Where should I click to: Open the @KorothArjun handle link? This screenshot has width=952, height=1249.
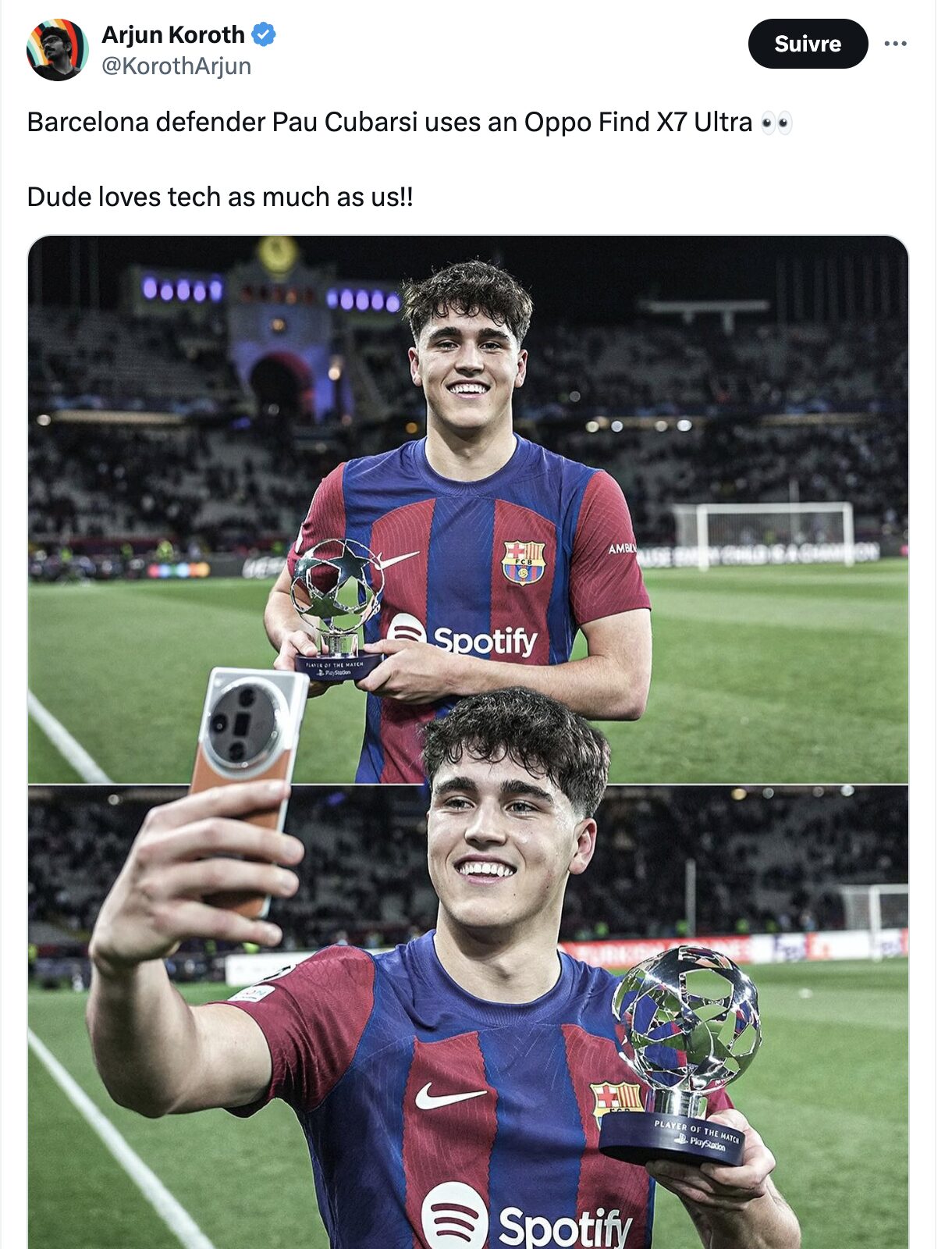coord(176,66)
